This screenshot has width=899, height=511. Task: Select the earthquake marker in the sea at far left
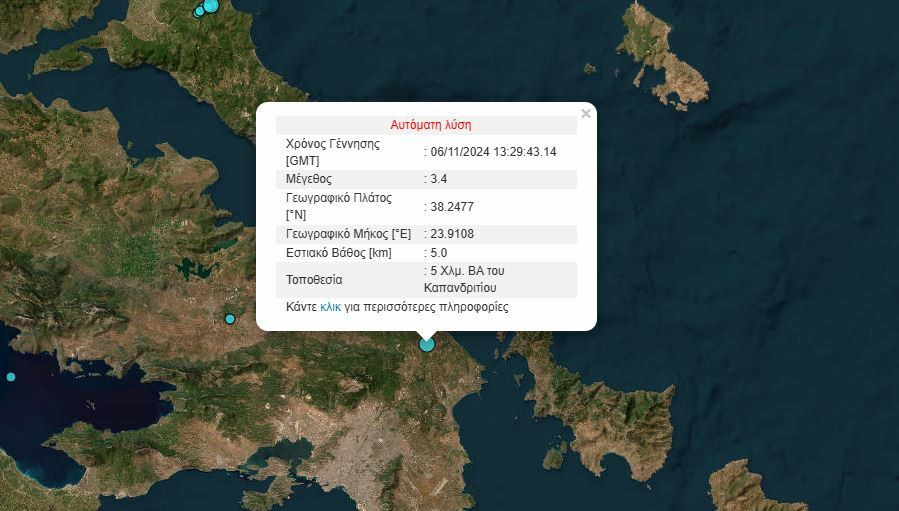point(11,377)
